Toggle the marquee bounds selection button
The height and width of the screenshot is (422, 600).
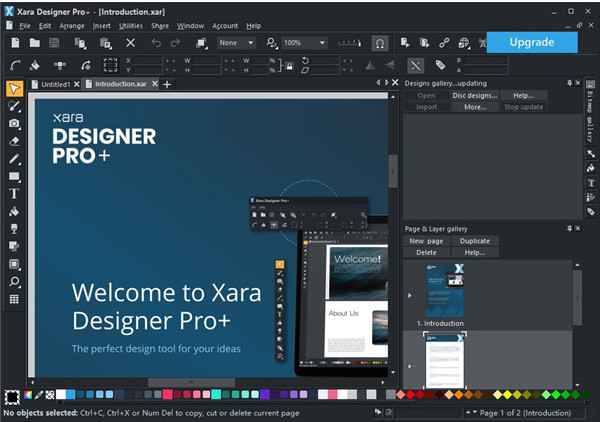[x=111, y=65]
